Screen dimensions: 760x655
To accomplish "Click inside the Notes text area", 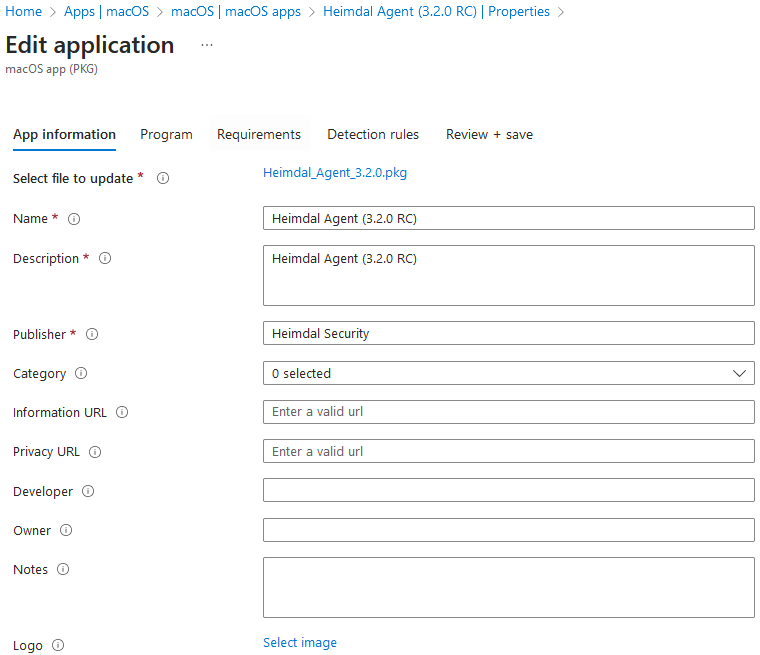I will click(508, 588).
